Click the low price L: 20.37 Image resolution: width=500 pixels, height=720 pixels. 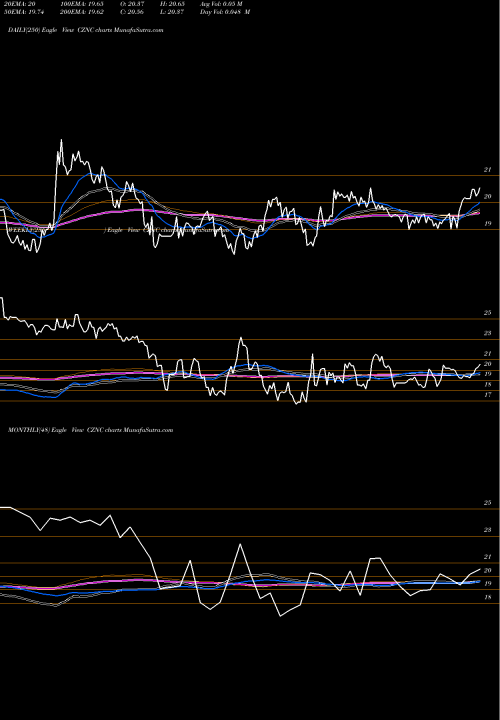[172, 12]
